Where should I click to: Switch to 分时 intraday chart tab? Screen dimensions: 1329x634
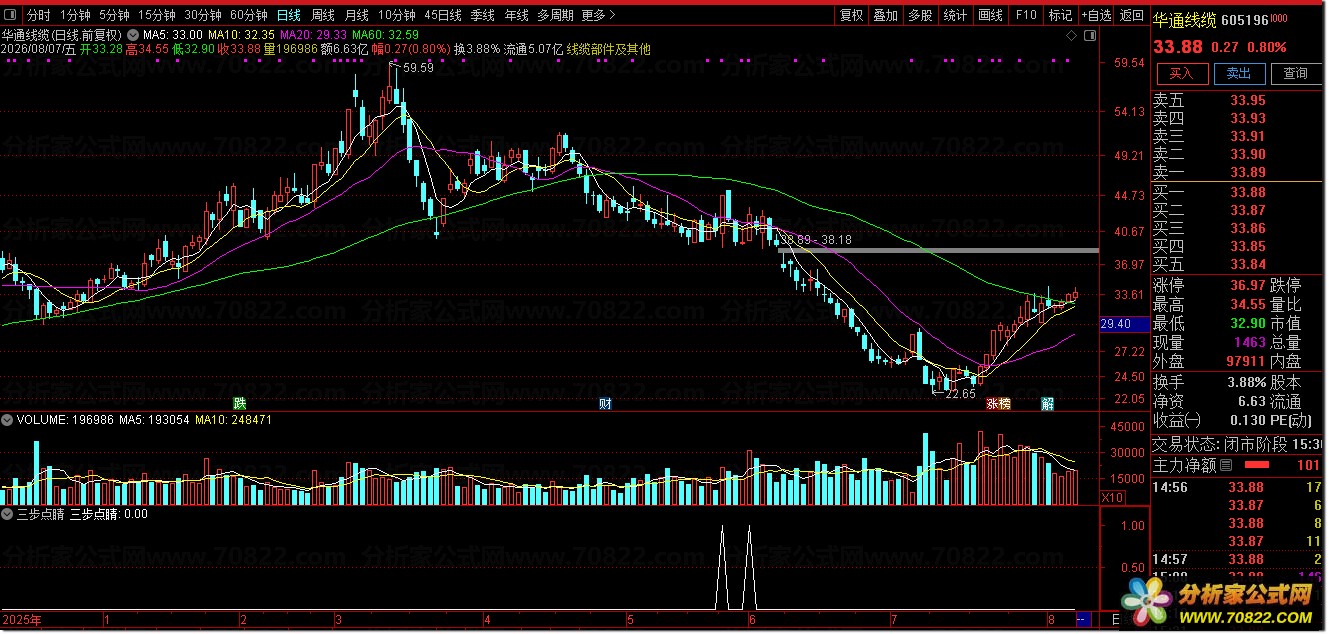click(x=38, y=15)
